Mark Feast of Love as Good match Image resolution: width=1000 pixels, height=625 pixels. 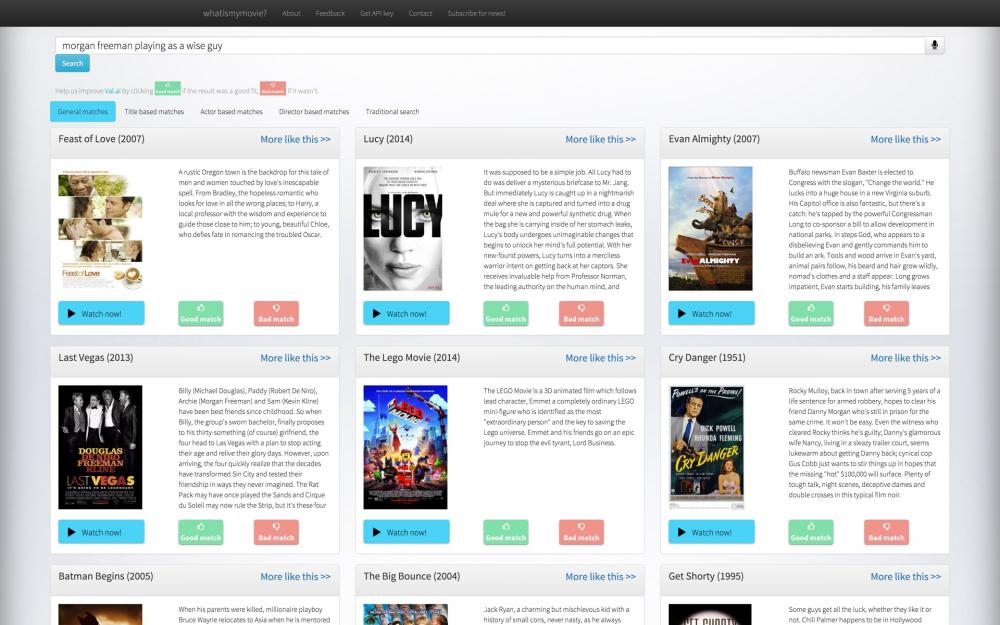[x=201, y=314]
